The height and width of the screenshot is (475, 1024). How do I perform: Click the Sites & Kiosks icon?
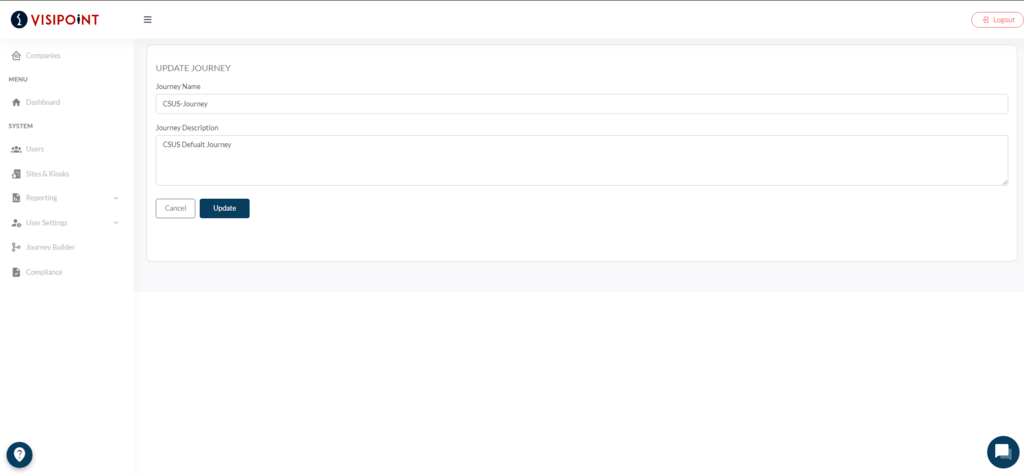[16, 174]
